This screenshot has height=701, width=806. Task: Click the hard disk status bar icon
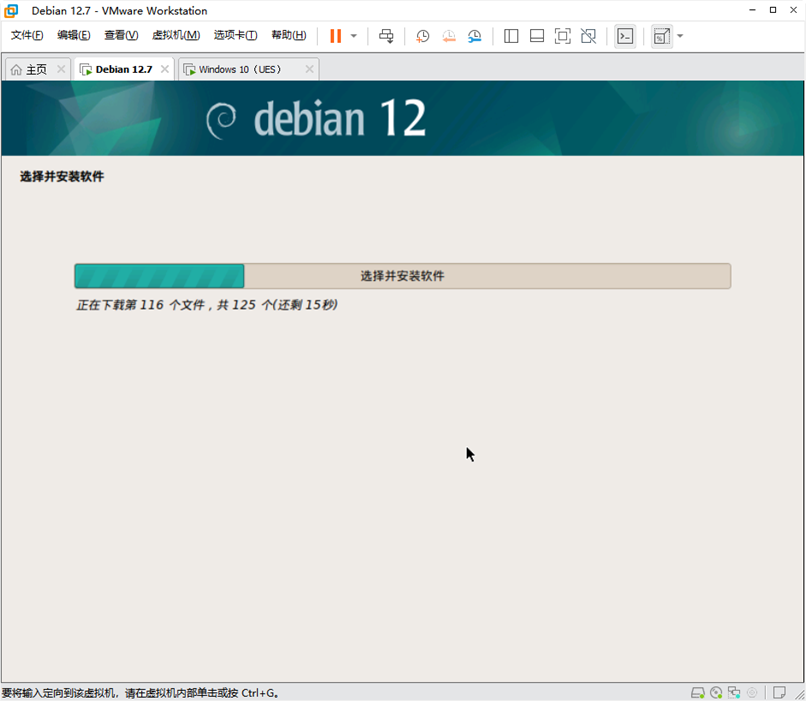pyautogui.click(x=698, y=693)
